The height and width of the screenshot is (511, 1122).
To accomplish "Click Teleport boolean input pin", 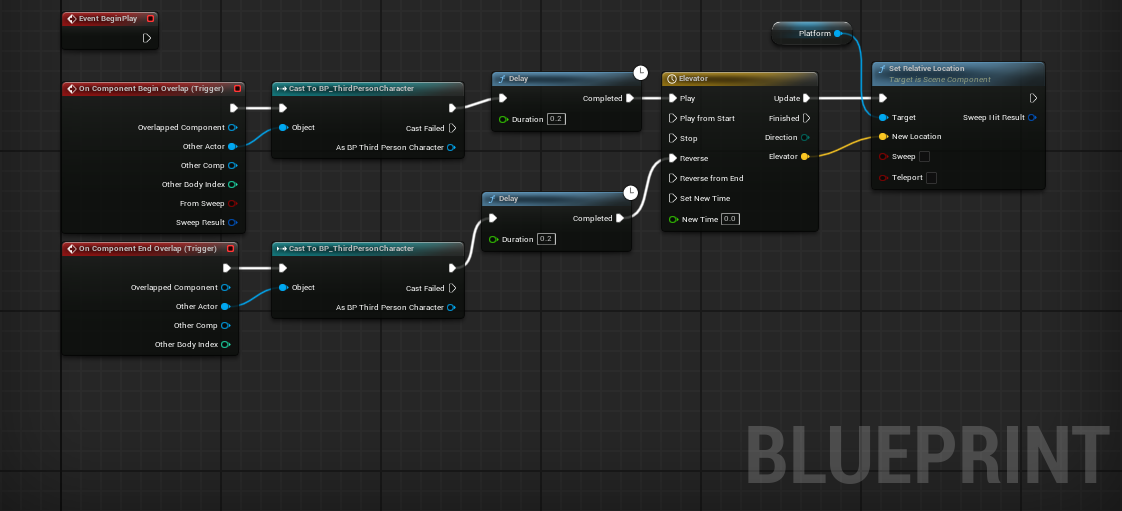I will [x=883, y=177].
